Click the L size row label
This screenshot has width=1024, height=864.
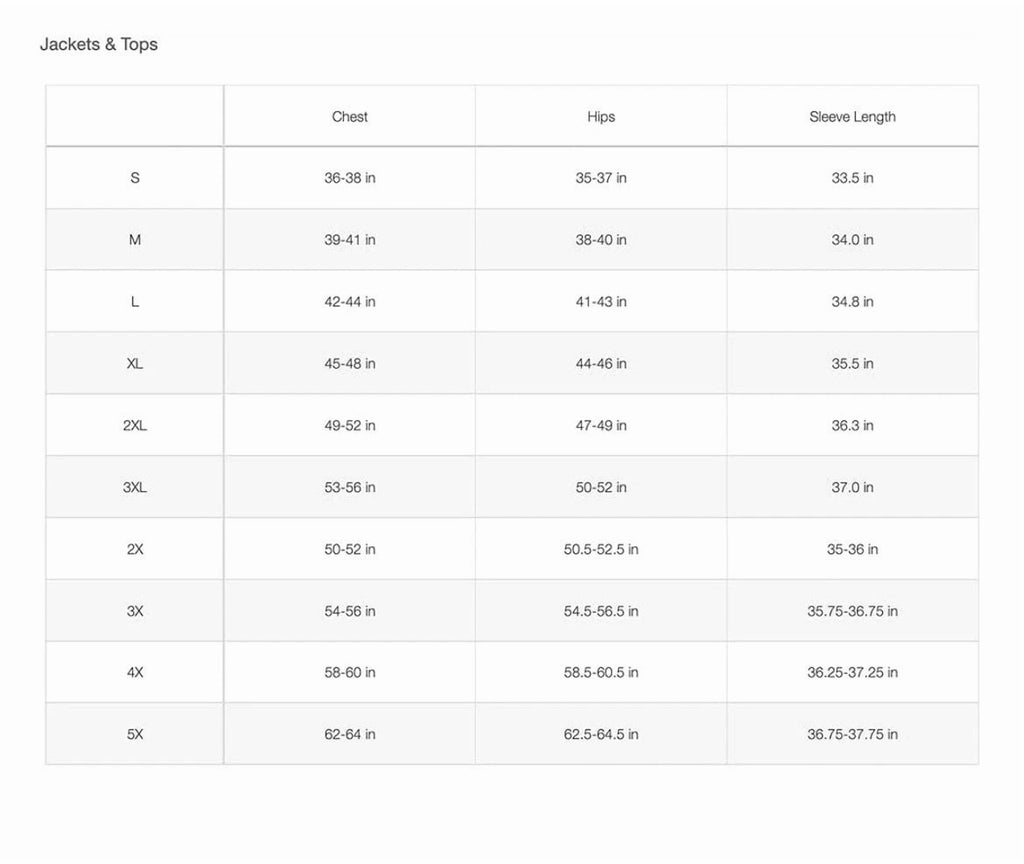(135, 302)
